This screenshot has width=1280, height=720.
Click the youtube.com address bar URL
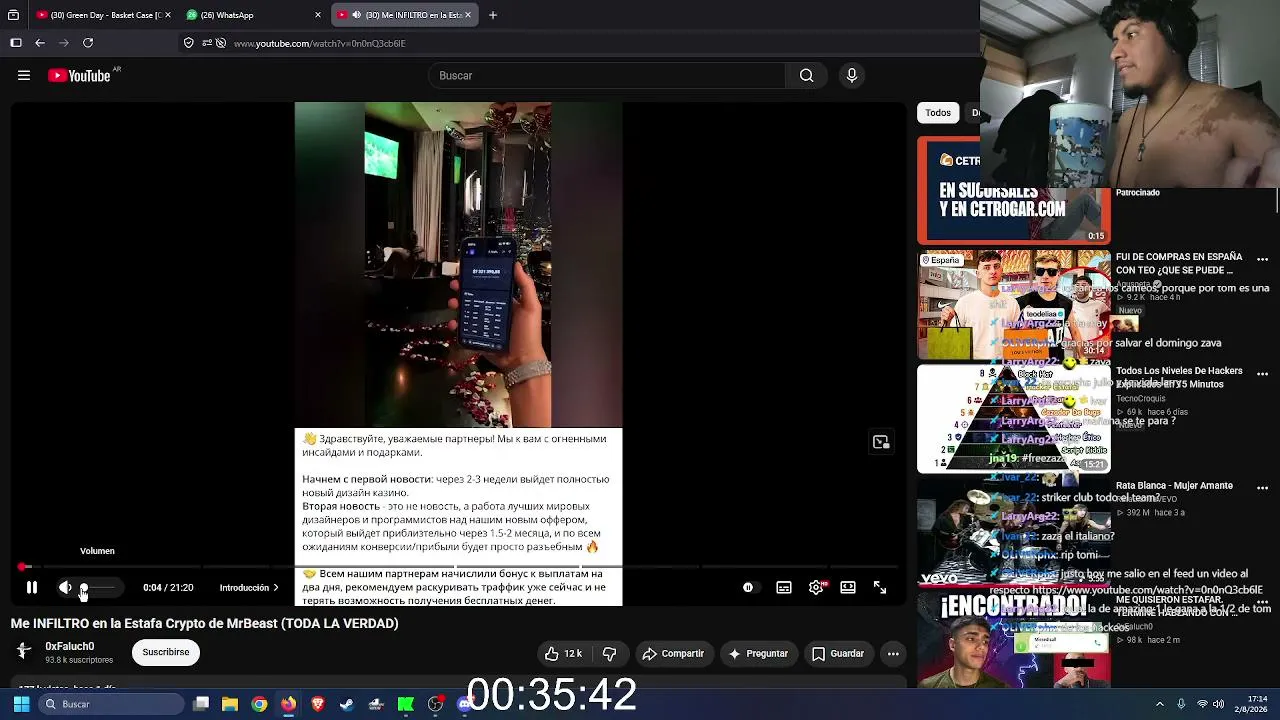pos(319,44)
